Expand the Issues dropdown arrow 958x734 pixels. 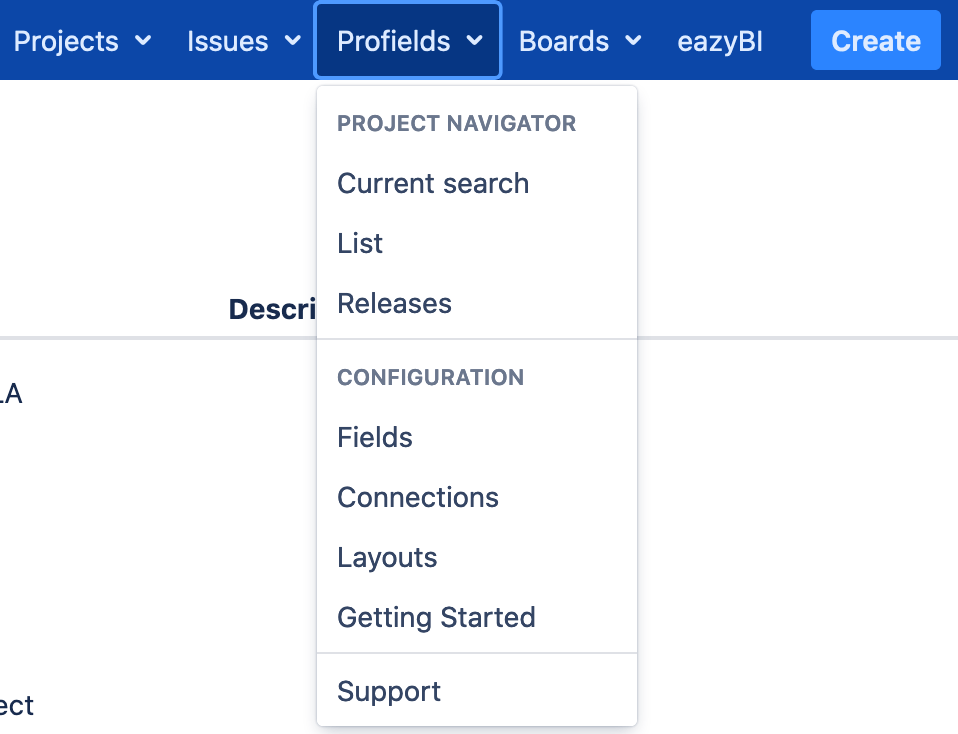point(293,41)
